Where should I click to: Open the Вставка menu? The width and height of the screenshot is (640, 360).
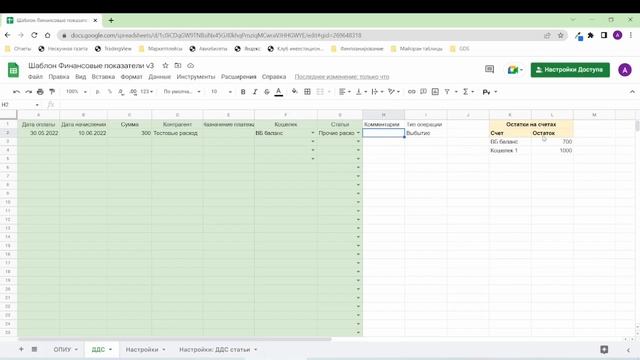coord(103,77)
